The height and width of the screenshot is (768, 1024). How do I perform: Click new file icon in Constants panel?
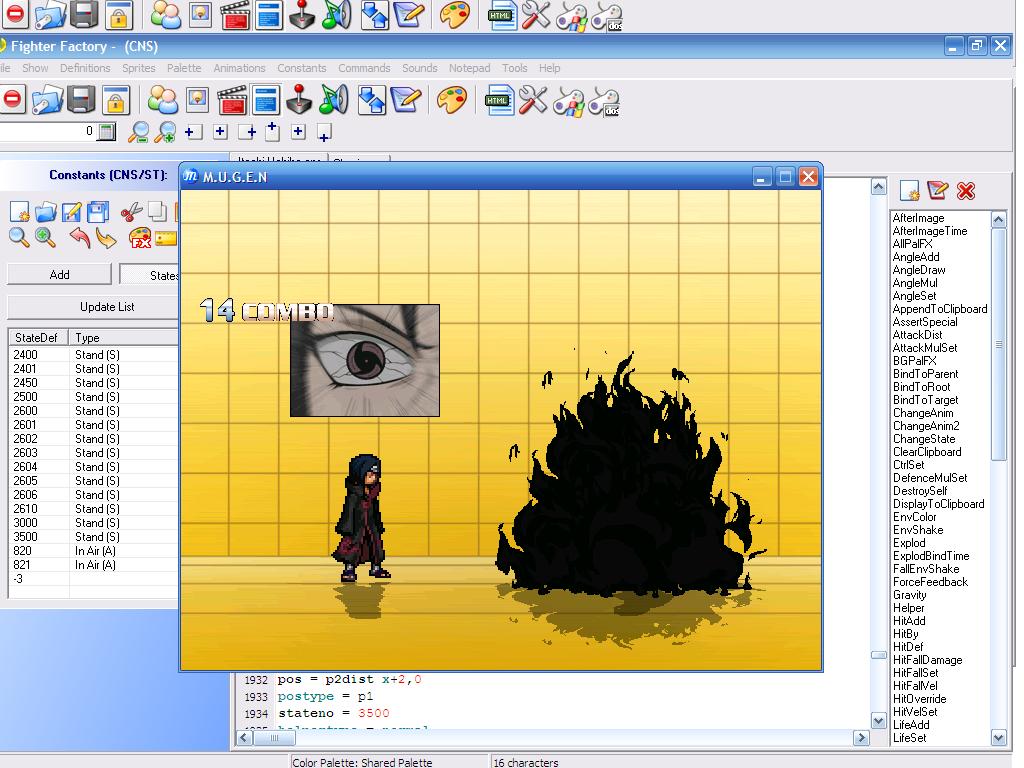(x=19, y=212)
